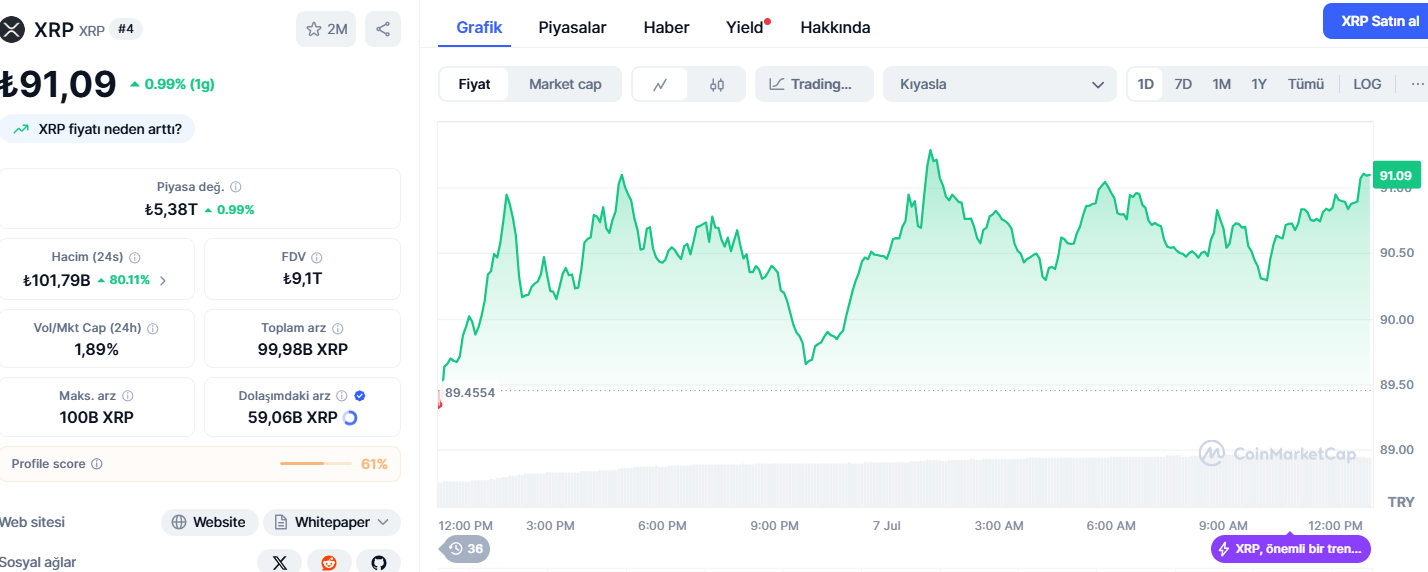The image size is (1428, 572).
Task: Select the 1Y time range
Action: [x=1259, y=84]
